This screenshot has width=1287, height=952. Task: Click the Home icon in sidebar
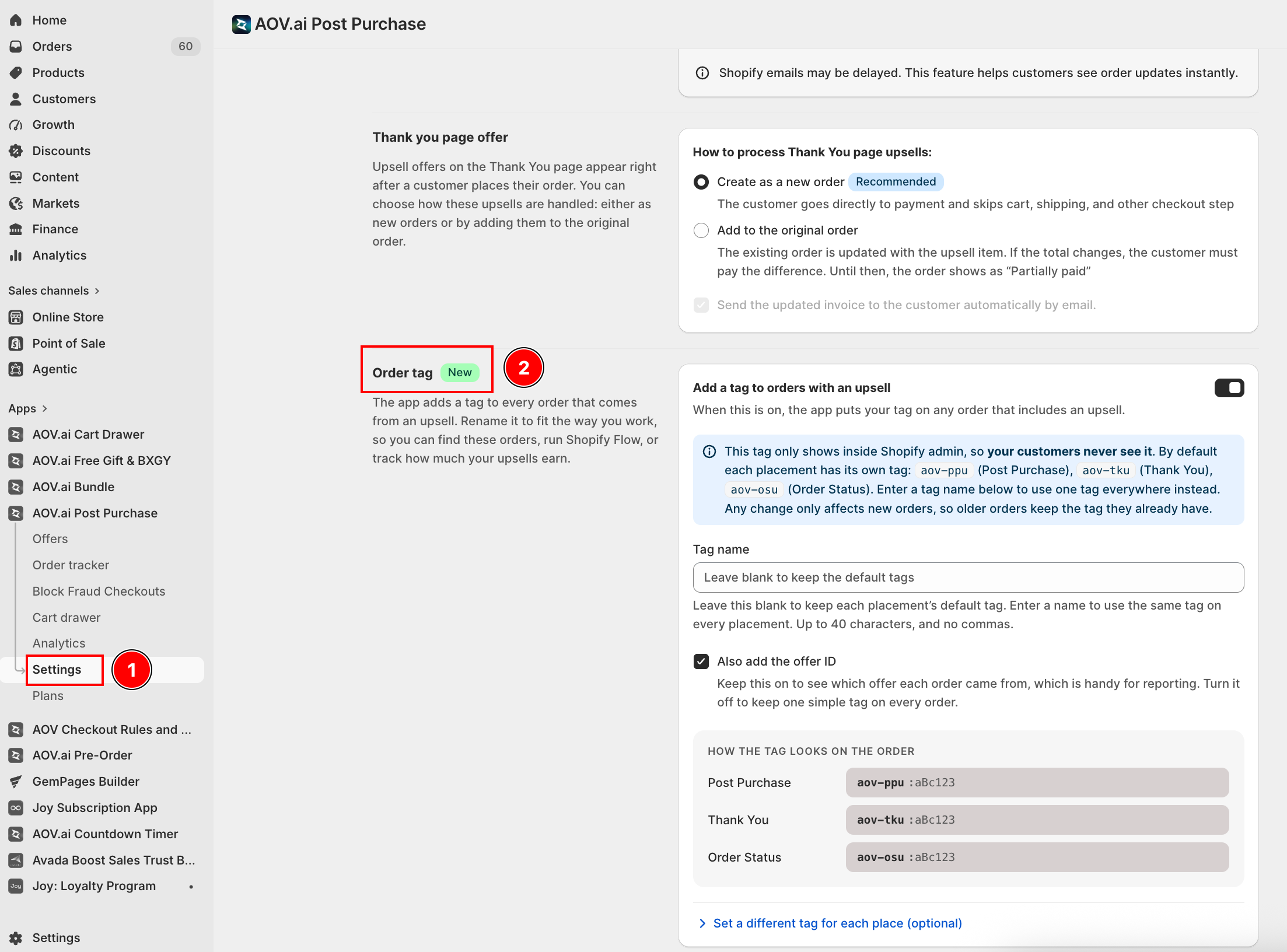(16, 20)
